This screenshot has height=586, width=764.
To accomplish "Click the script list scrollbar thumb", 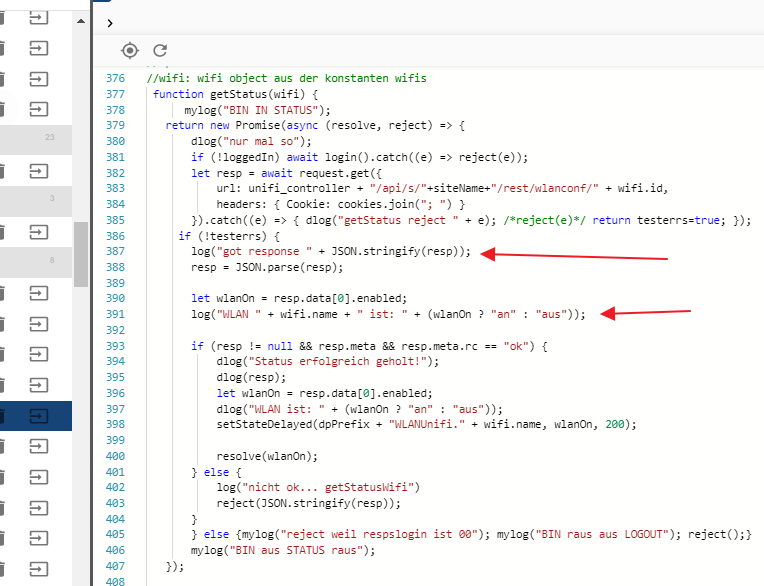I will (81, 254).
